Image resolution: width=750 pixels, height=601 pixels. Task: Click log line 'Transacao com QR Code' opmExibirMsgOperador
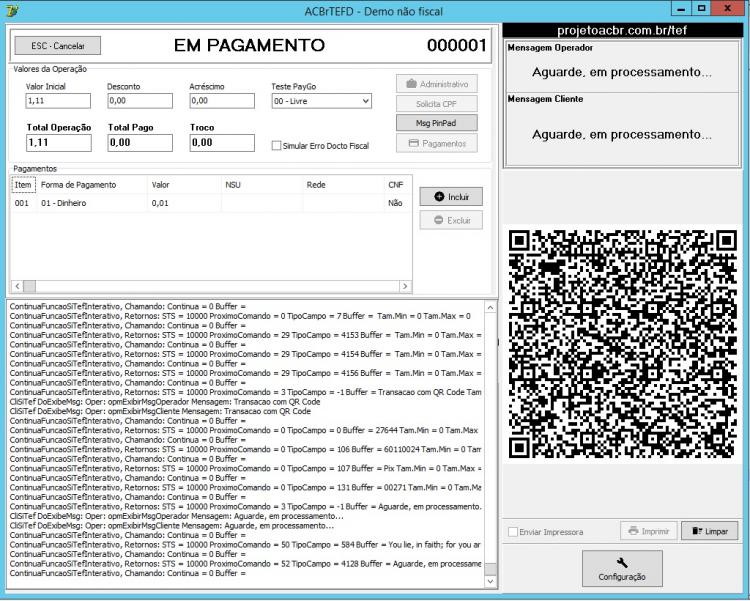tap(165, 402)
